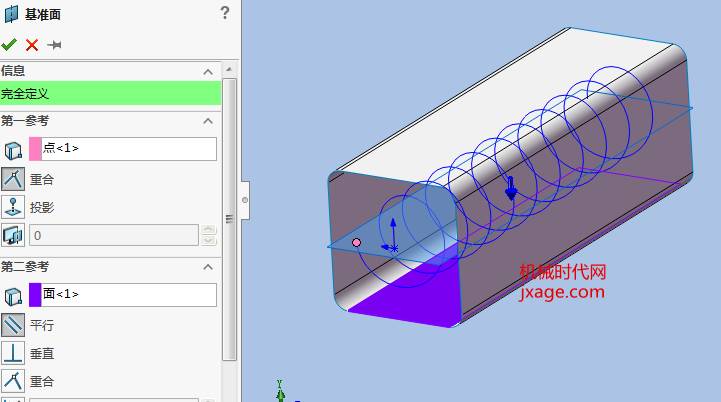Toggle 垂直 perpendicular constraint
721x402 pixels.
[x=13, y=353]
